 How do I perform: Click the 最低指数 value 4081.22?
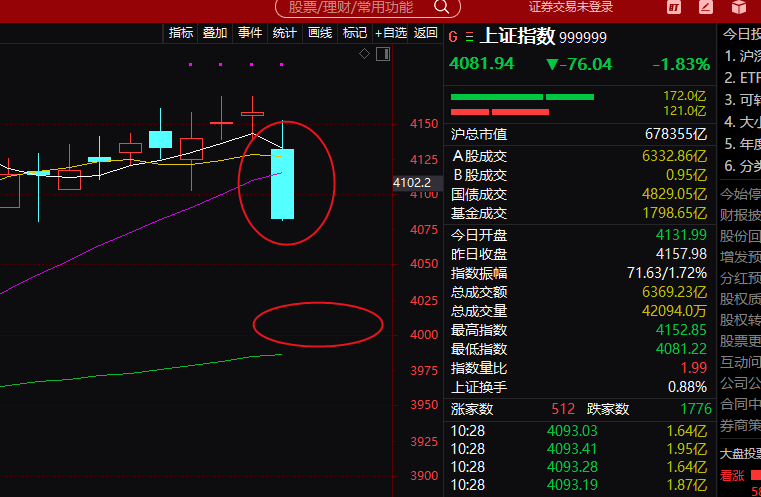coord(681,349)
